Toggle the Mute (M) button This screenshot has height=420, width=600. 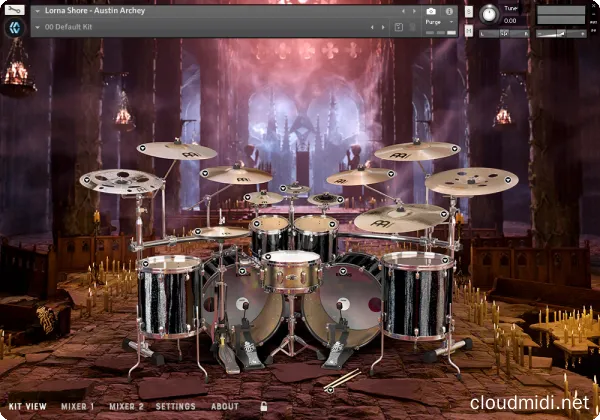[x=467, y=31]
